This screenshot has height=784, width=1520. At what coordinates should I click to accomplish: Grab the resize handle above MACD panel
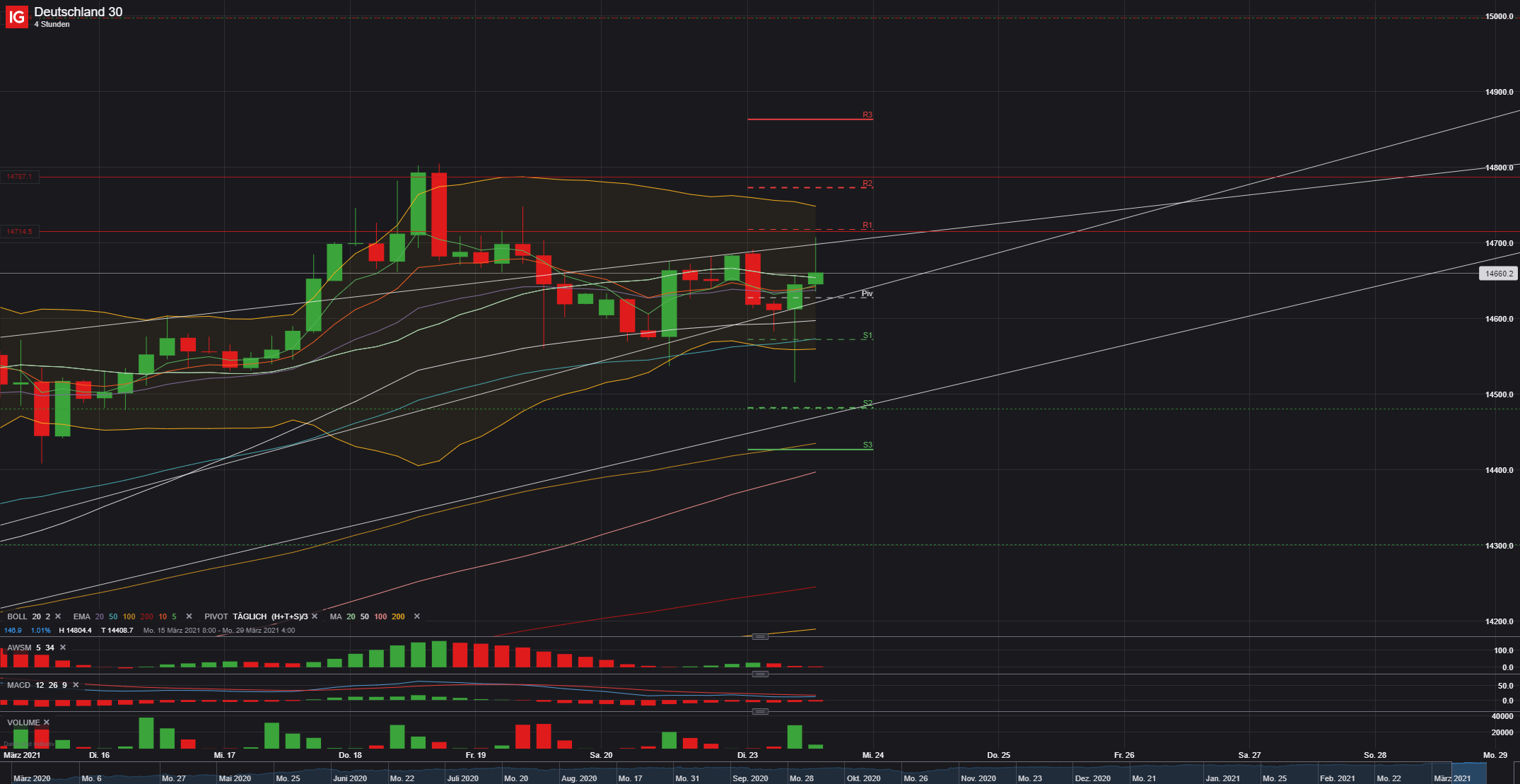point(760,674)
